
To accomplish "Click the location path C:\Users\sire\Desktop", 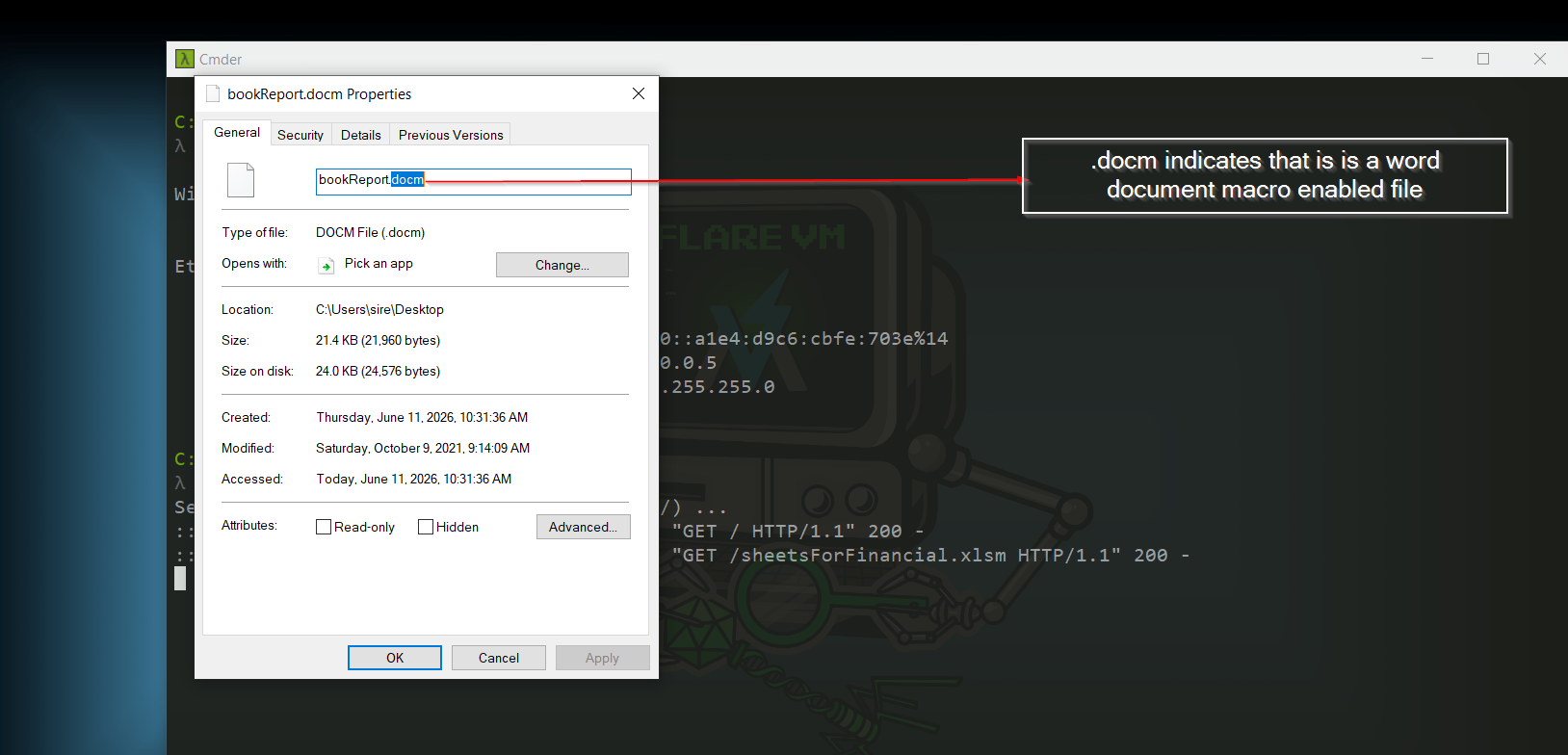I will click(379, 309).
